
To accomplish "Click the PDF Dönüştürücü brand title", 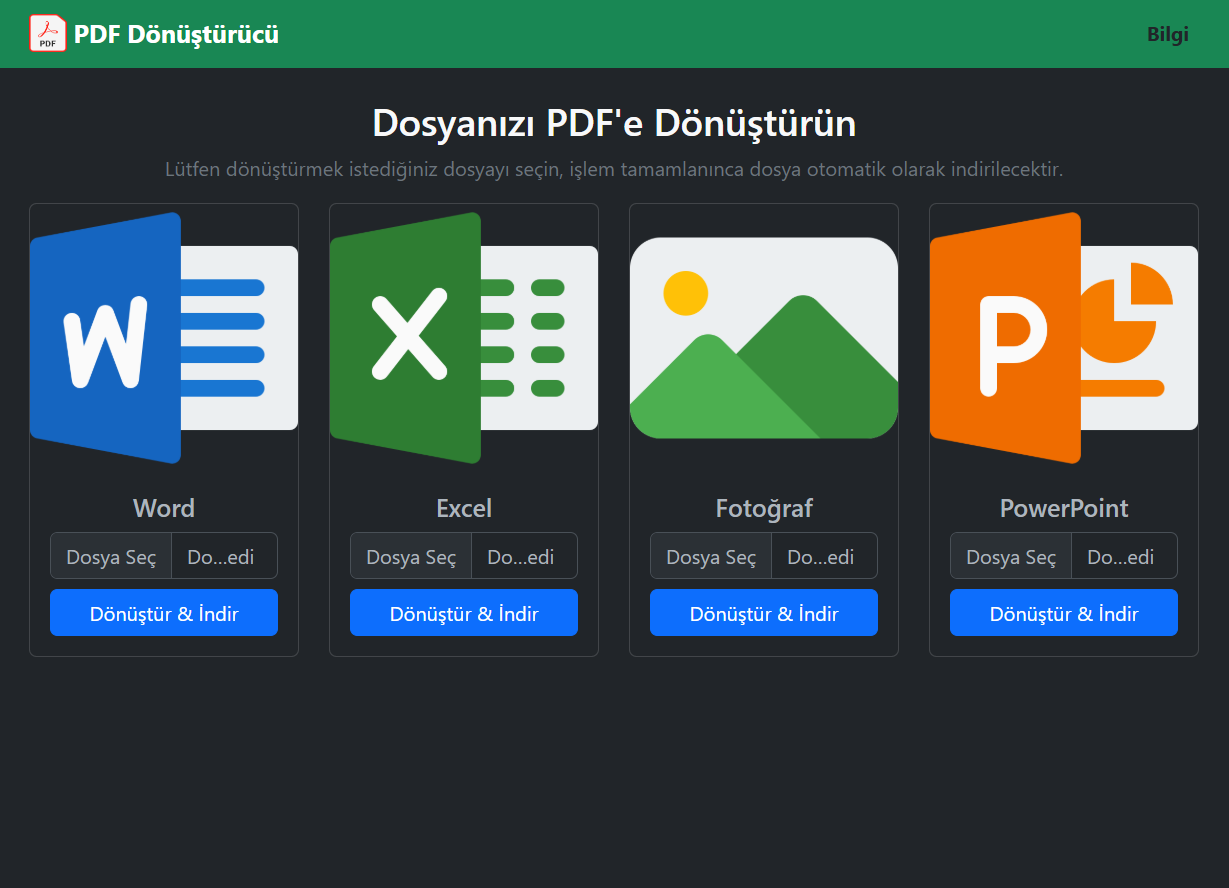I will tap(176, 34).
